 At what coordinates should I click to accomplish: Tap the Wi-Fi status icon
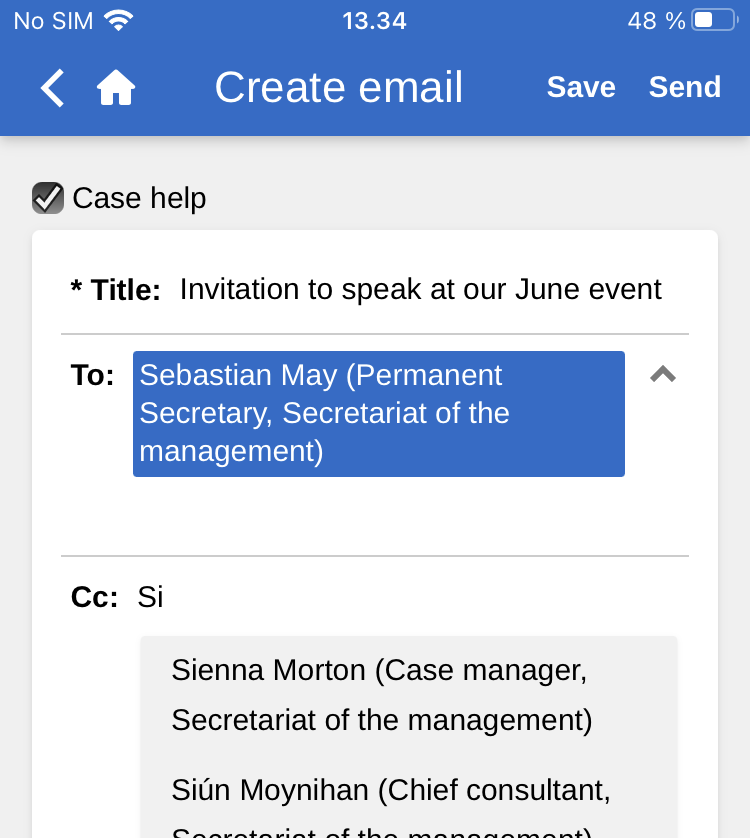tap(118, 20)
